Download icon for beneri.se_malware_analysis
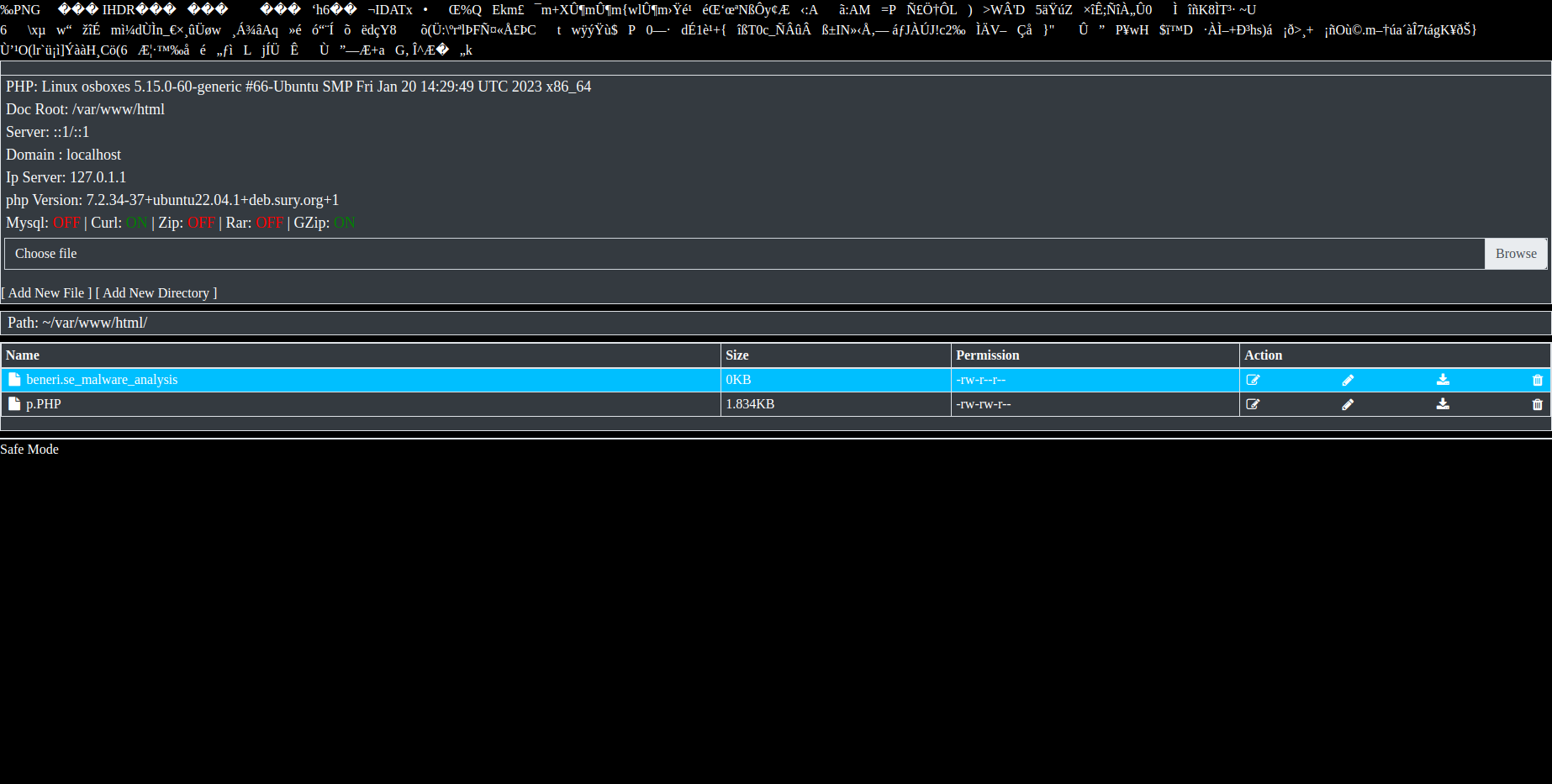Image resolution: width=1552 pixels, height=784 pixels. point(1443,380)
